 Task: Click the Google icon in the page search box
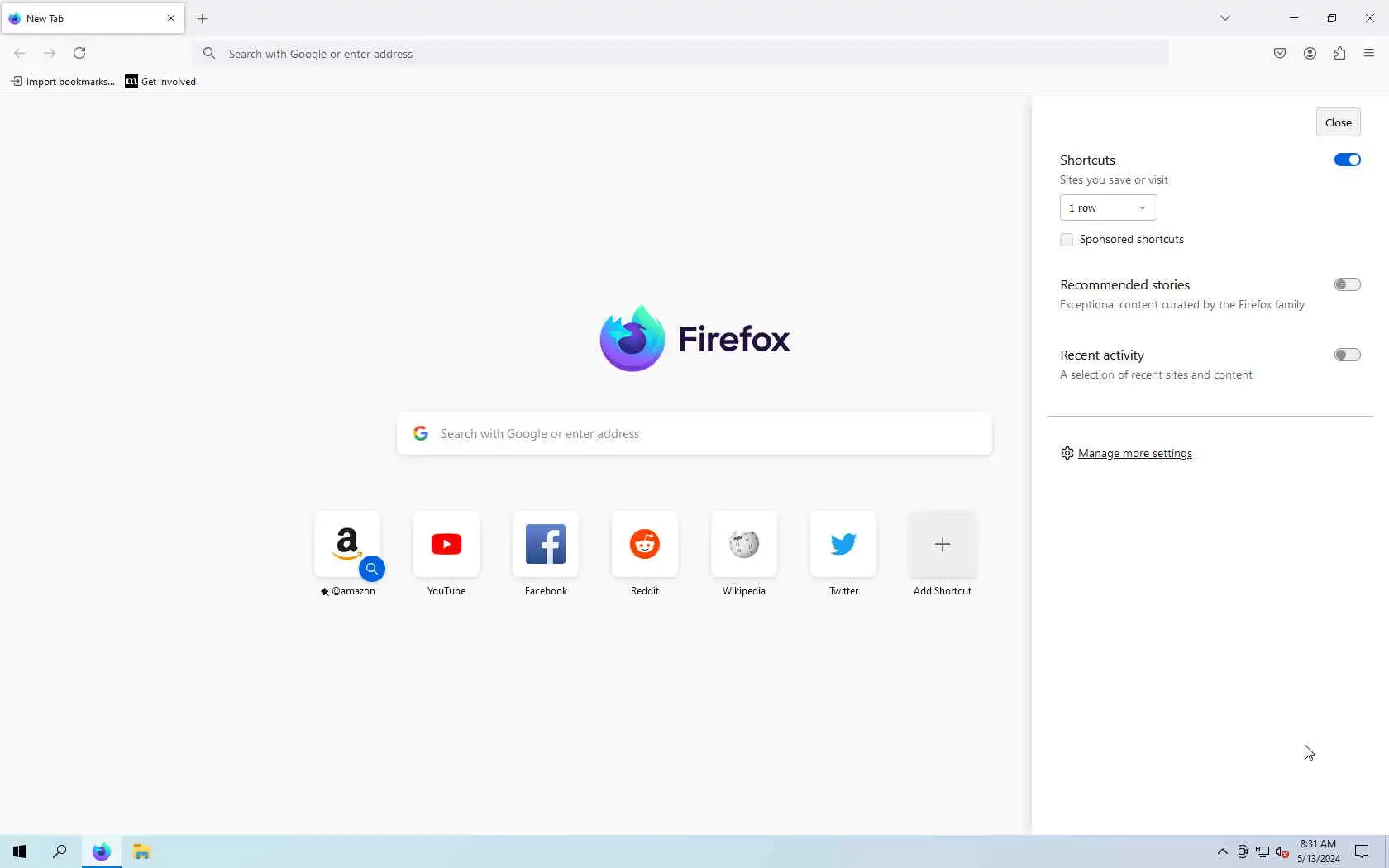pyautogui.click(x=421, y=433)
